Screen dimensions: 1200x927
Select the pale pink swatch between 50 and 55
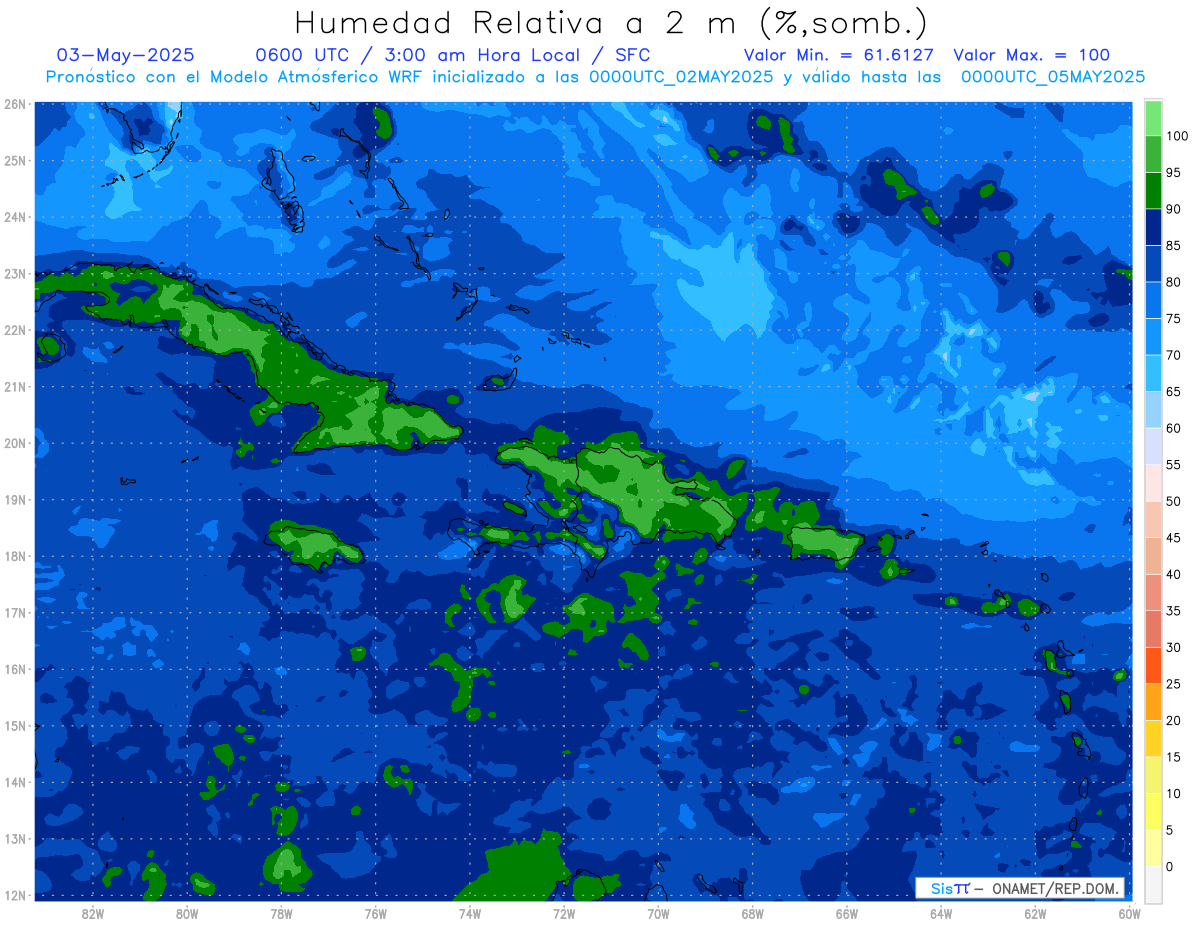1153,483
